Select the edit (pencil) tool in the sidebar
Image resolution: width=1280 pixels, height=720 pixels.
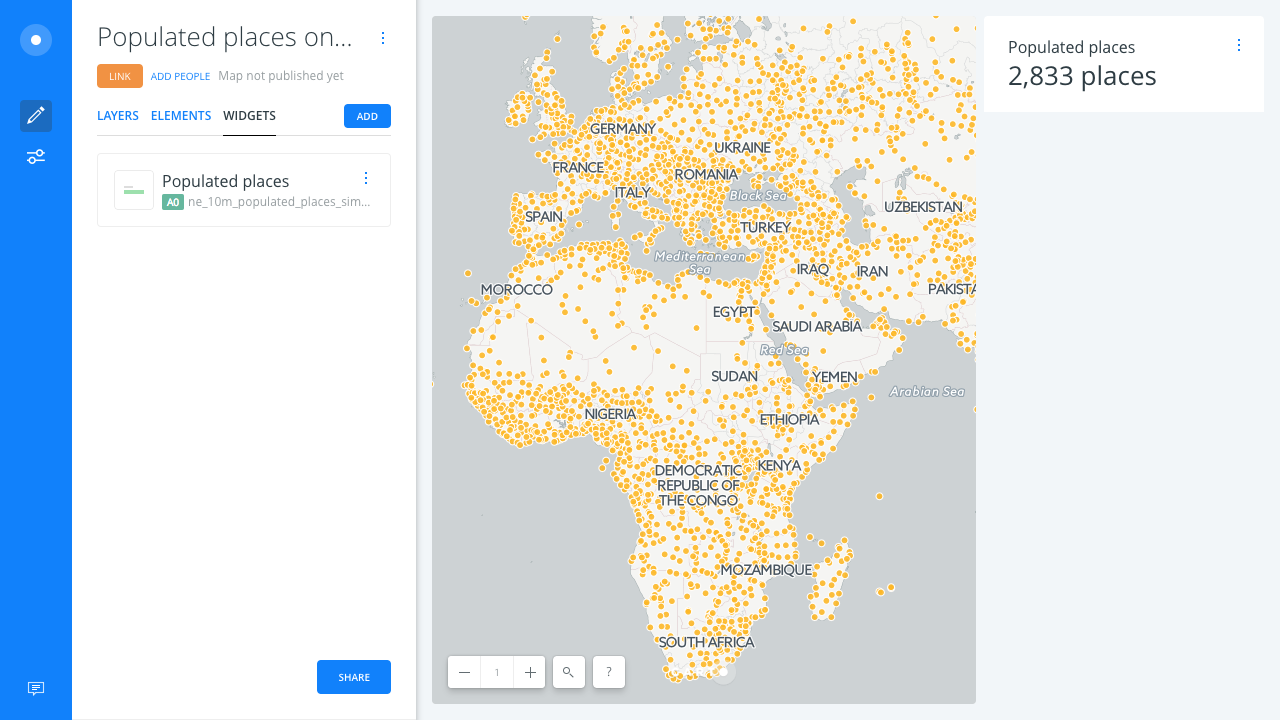(x=35, y=115)
